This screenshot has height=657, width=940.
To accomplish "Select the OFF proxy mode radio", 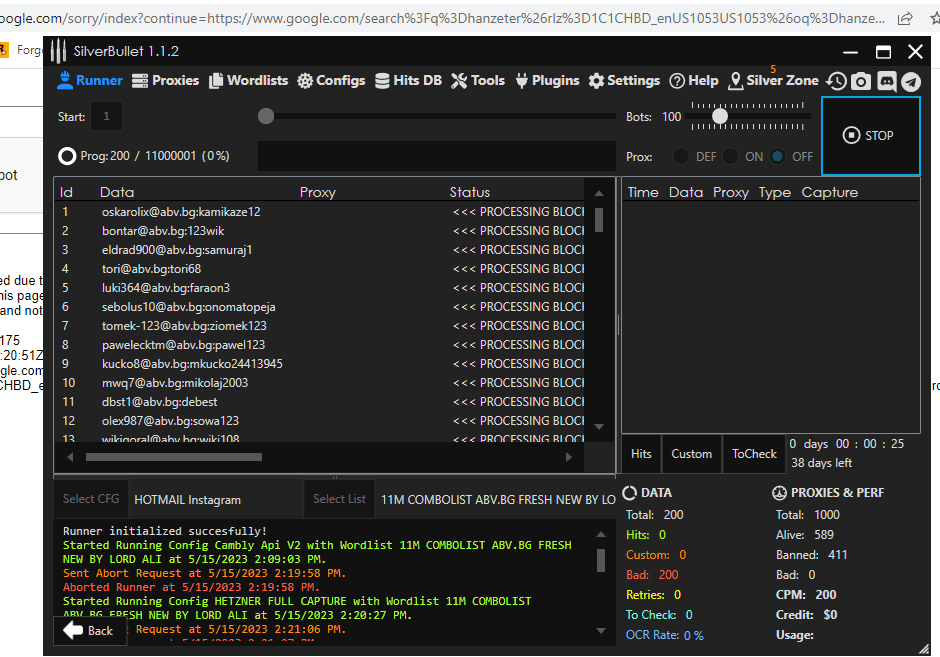I will tap(779, 156).
